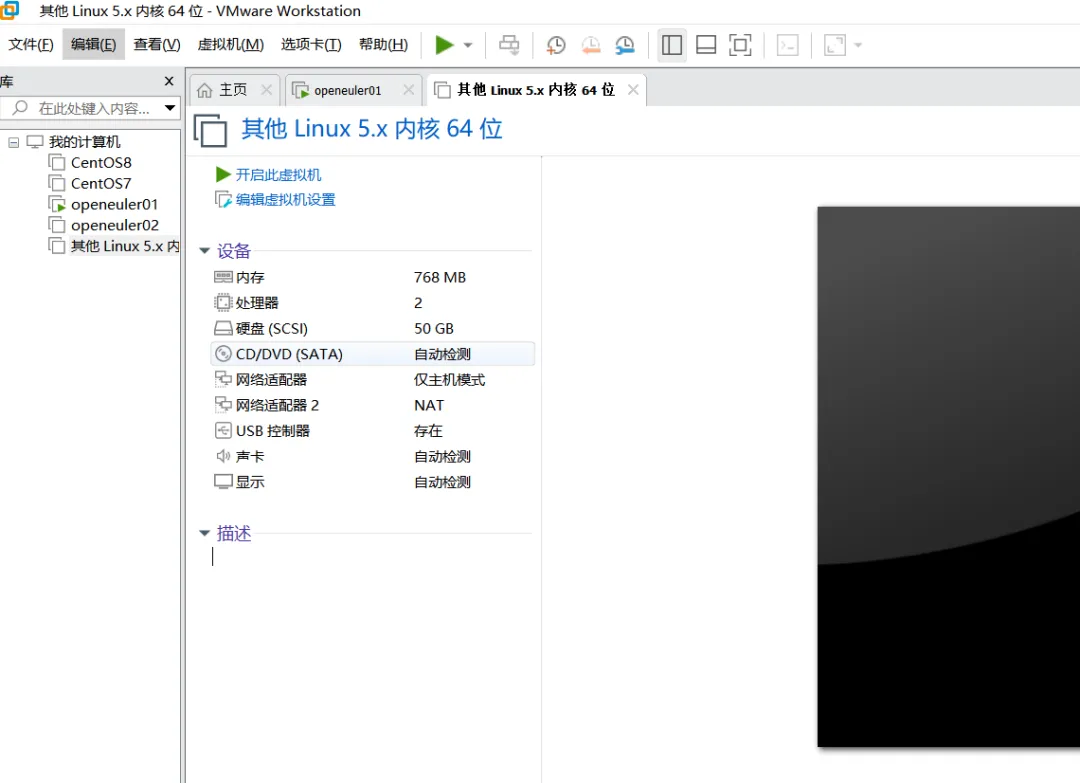Open the snapshot manager icon
1080x783 pixels.
point(625,45)
